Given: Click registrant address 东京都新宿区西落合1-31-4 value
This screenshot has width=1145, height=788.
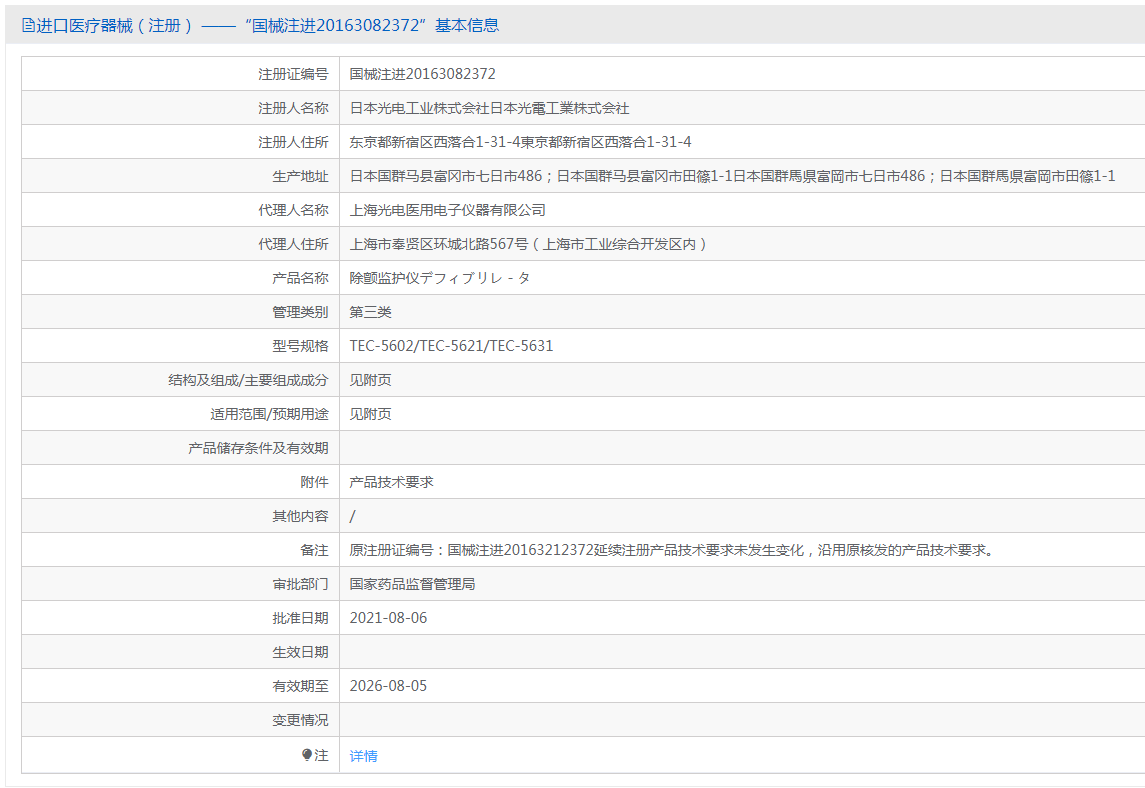Looking at the screenshot, I should pos(520,142).
